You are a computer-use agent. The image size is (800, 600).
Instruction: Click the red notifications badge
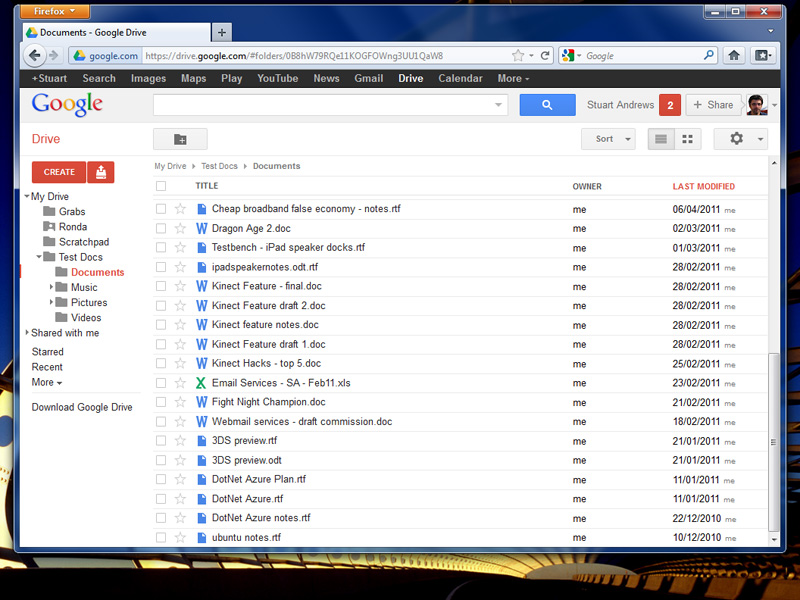[x=670, y=105]
